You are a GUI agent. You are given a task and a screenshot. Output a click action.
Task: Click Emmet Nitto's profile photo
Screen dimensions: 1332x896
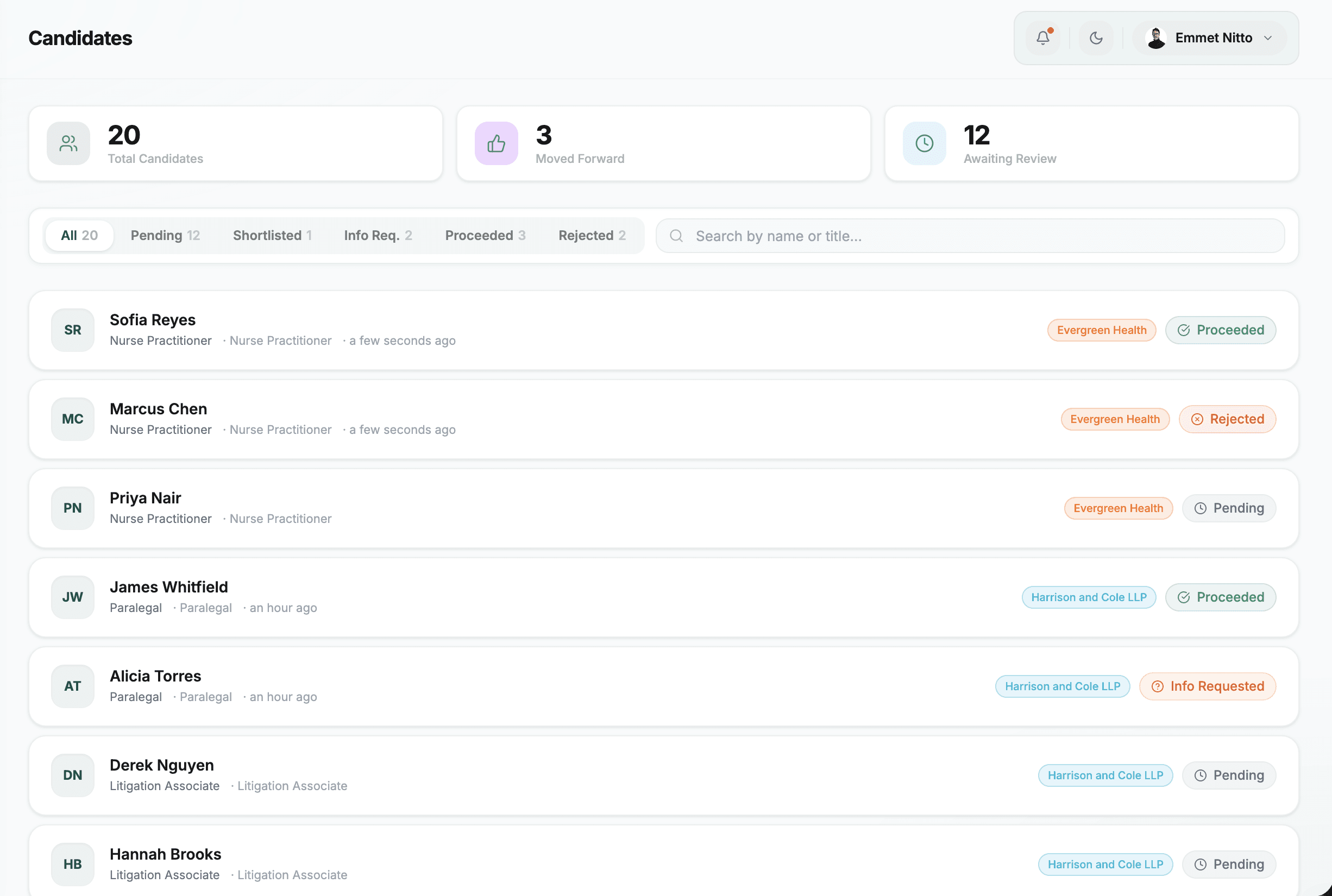pos(1156,37)
